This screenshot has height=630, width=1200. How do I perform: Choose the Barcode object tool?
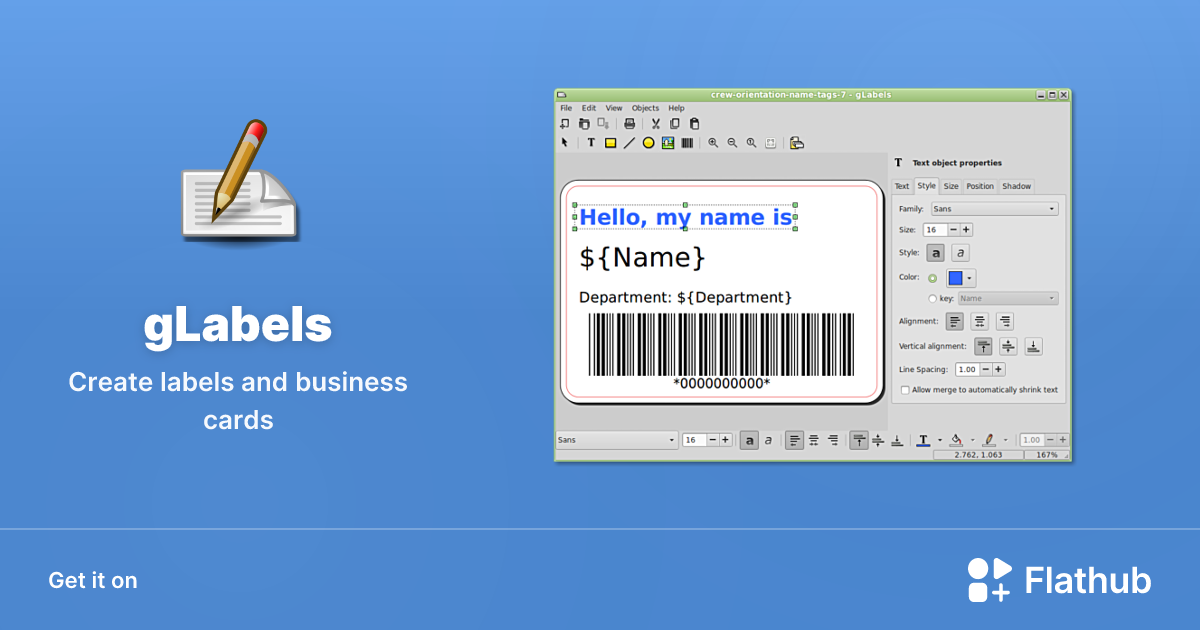click(x=687, y=143)
